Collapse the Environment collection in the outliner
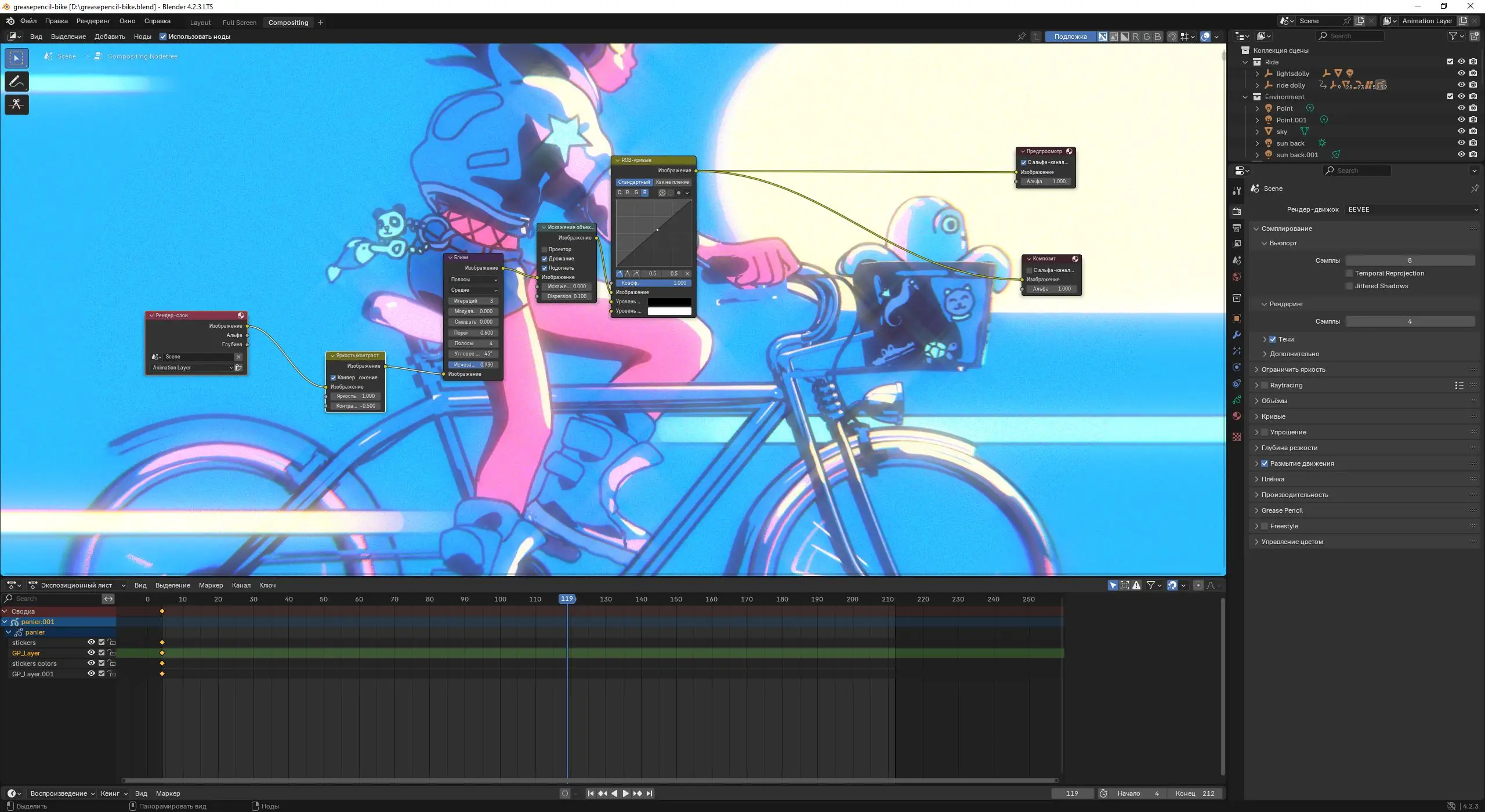The width and height of the screenshot is (1485, 812). tap(1245, 97)
